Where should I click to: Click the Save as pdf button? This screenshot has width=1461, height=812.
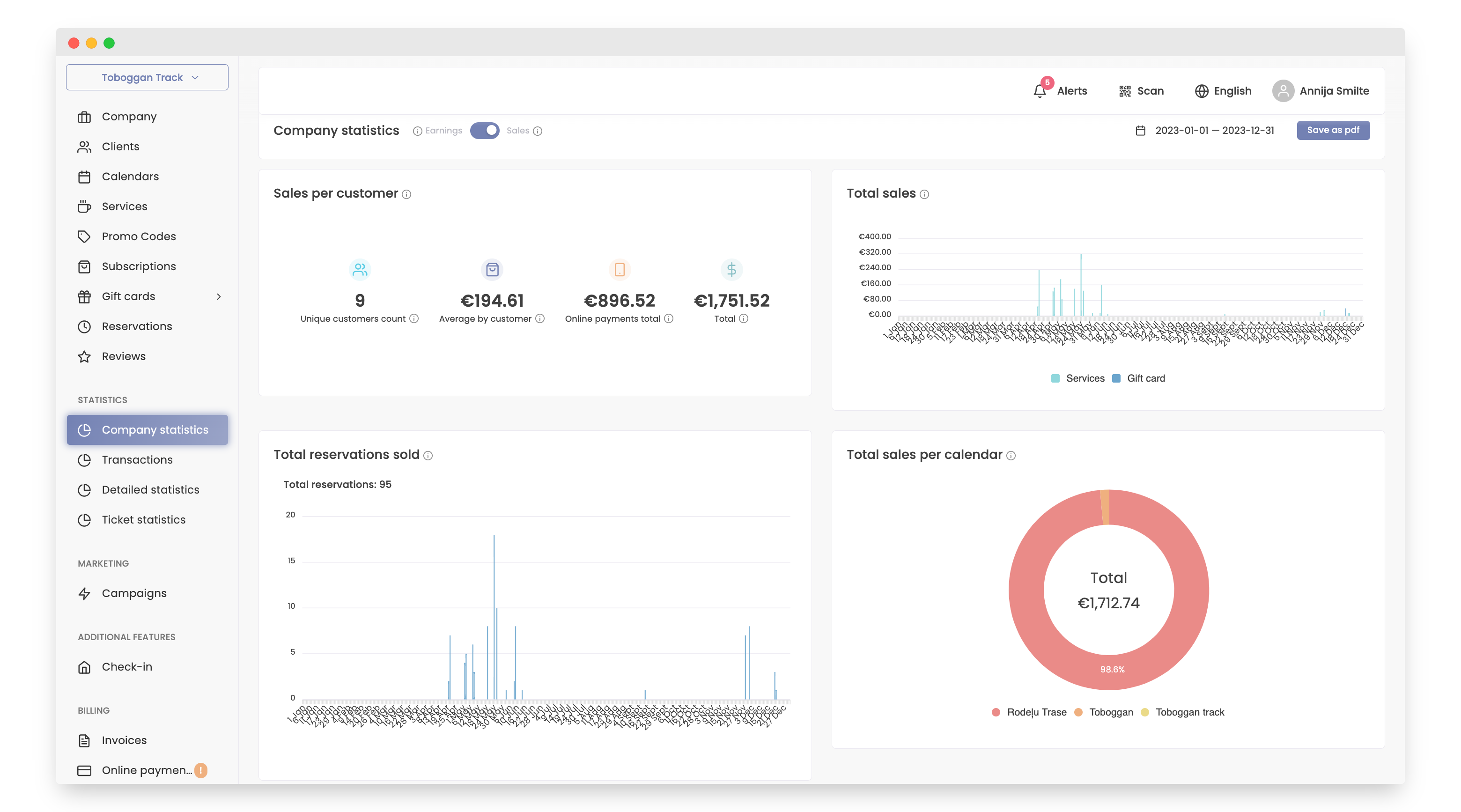click(1332, 130)
